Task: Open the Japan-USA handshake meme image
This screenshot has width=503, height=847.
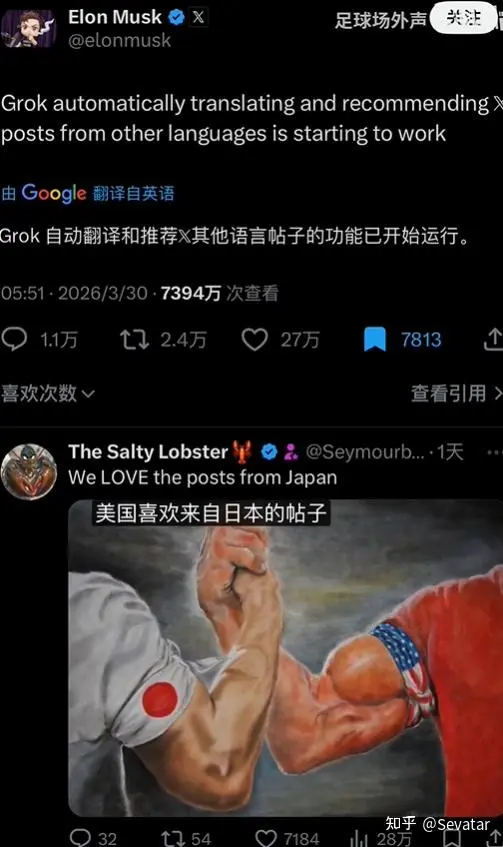Action: 285,657
